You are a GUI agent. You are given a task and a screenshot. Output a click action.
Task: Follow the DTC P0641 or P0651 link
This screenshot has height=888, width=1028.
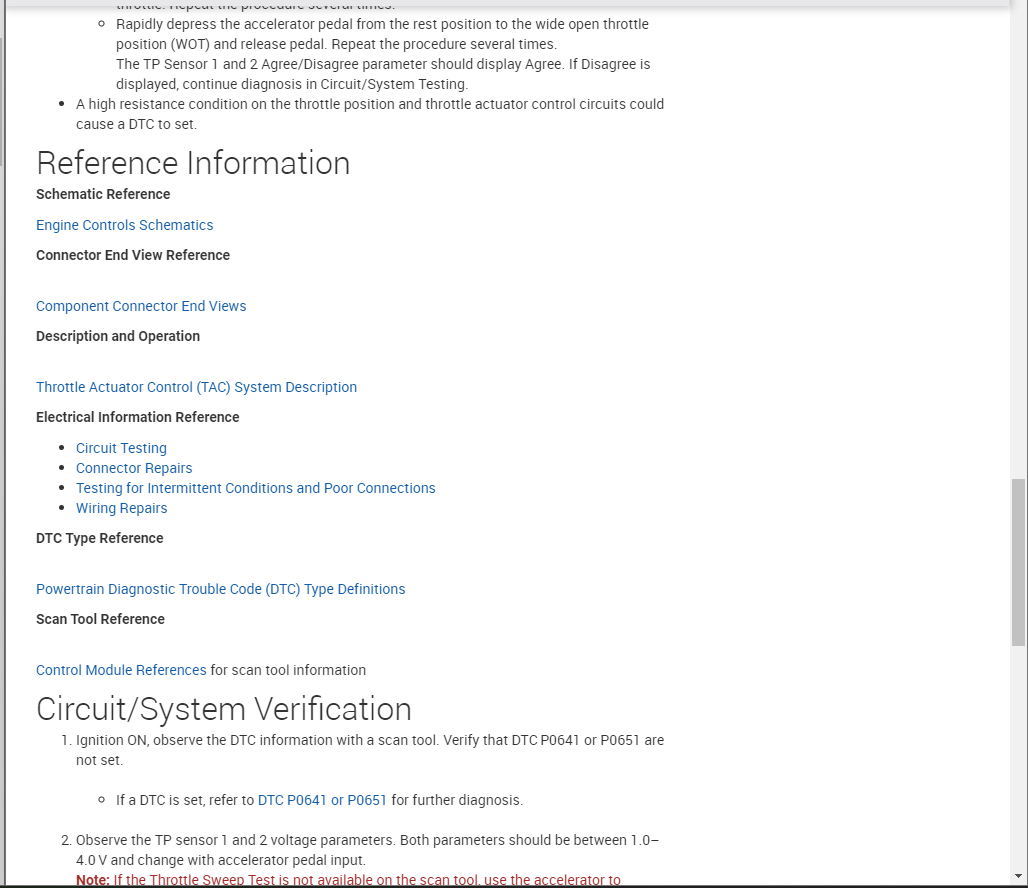322,800
